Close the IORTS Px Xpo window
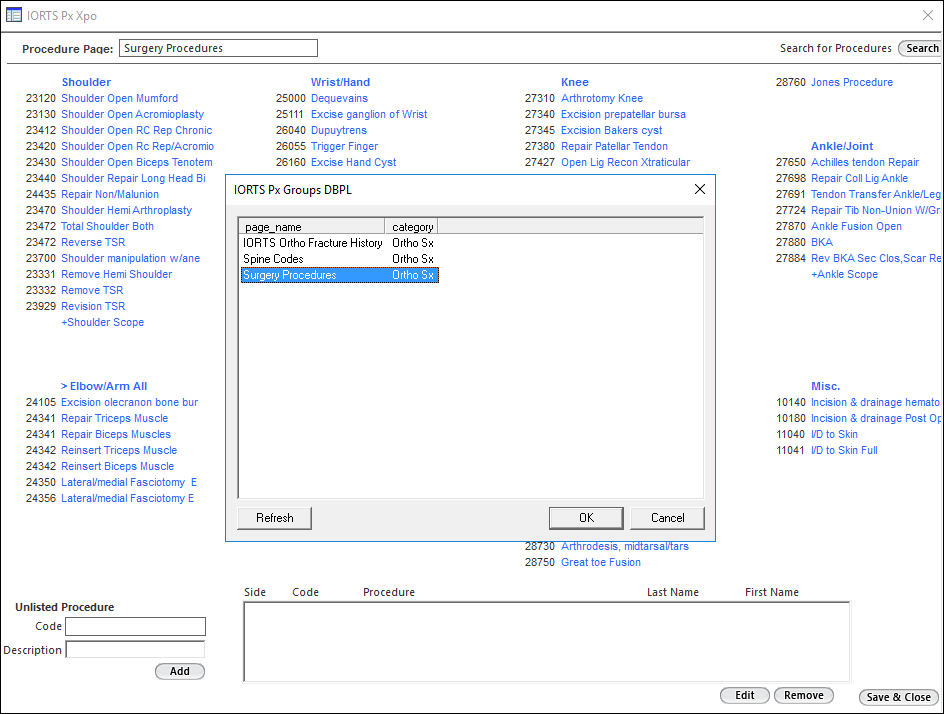This screenshot has height=714, width=944. (x=928, y=15)
